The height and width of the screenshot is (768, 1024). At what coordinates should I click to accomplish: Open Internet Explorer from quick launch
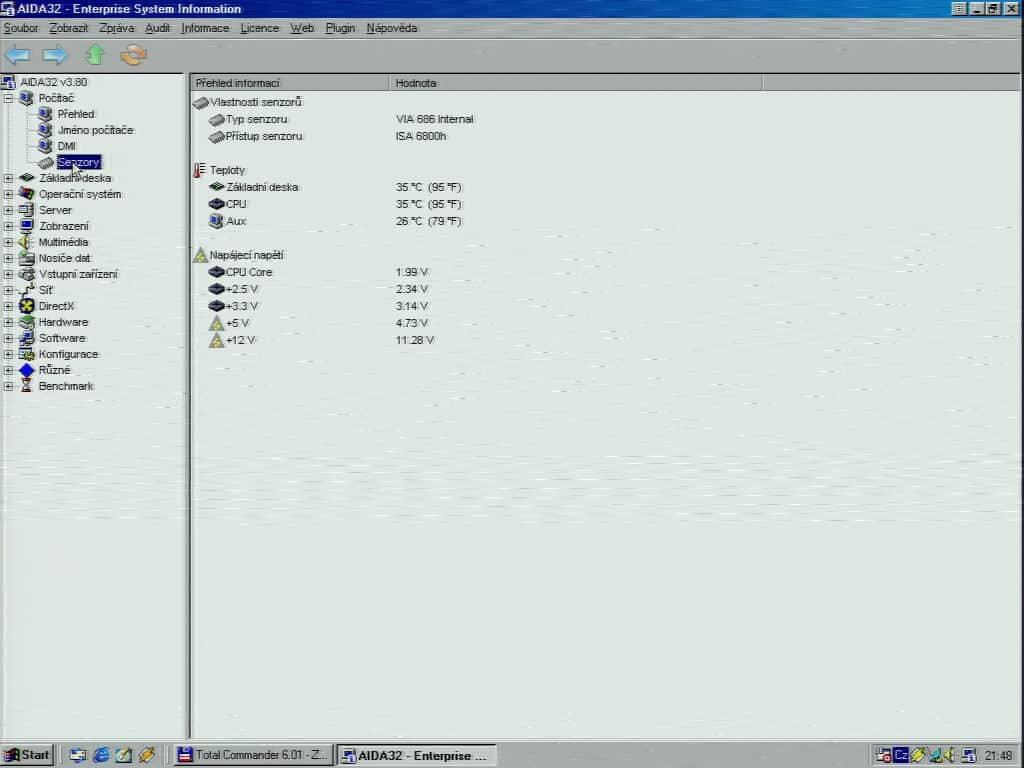[101, 755]
